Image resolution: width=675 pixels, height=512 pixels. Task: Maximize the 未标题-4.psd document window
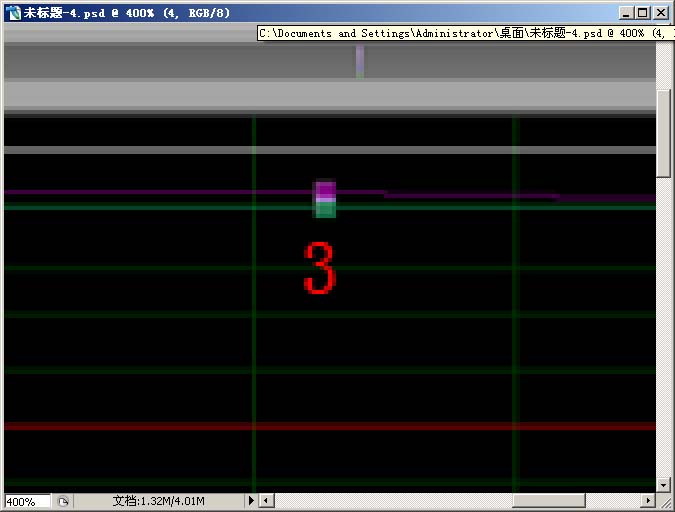(x=643, y=13)
